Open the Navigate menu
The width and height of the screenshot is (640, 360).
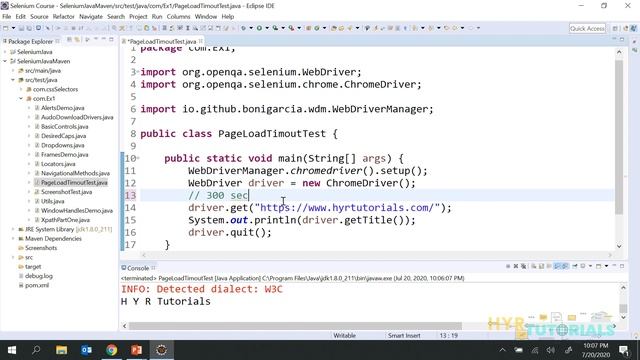point(91,17)
